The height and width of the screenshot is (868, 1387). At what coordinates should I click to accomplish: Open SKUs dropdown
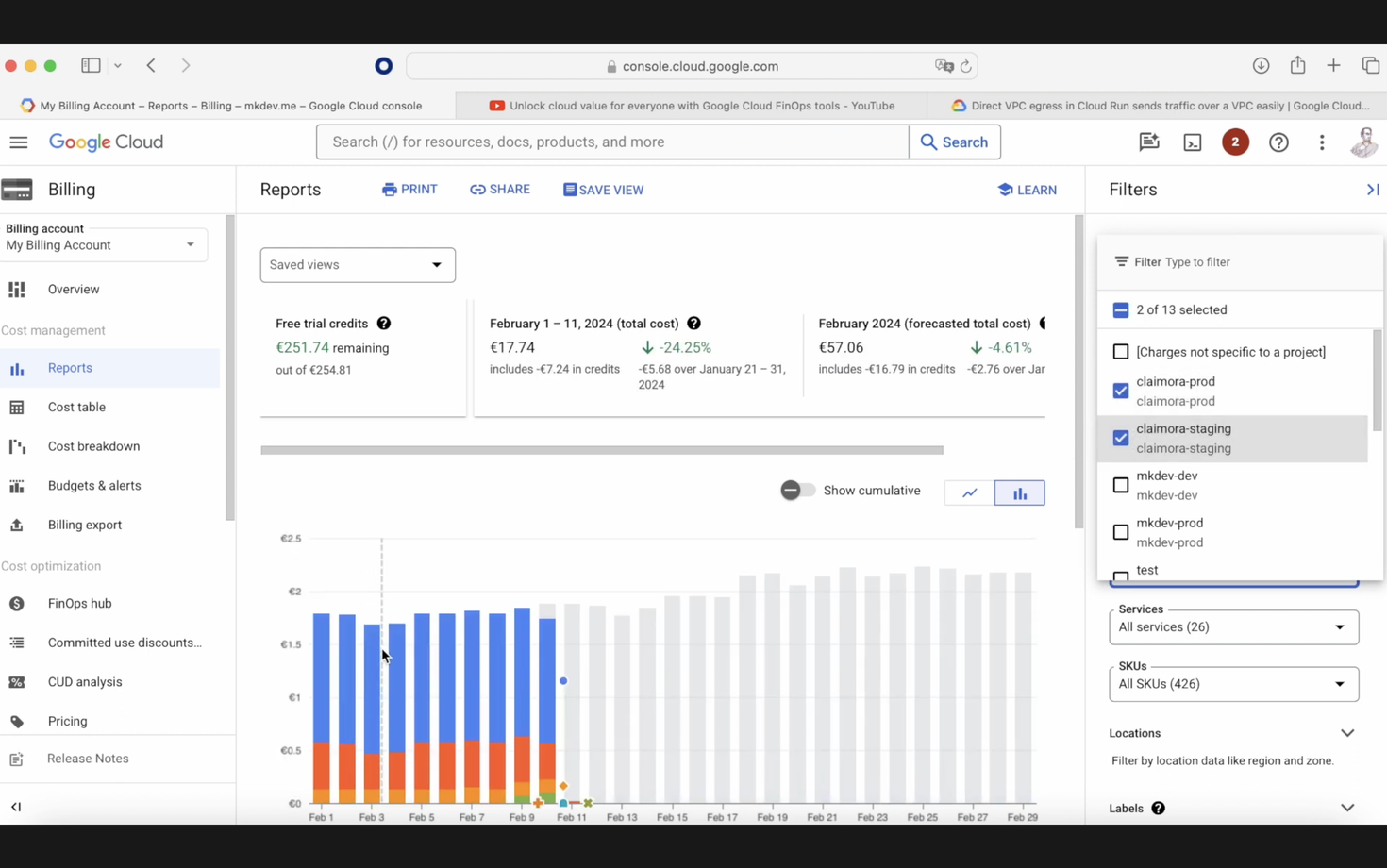(x=1233, y=684)
